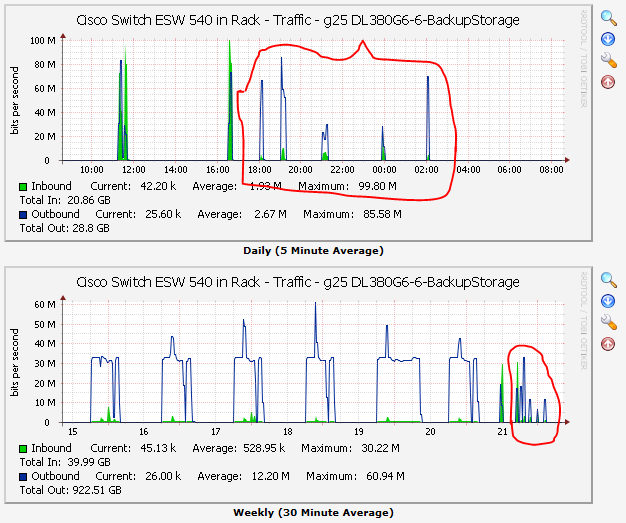Image resolution: width=626 pixels, height=523 pixels.
Task: Export Weekly graph data with blue arrow icon
Action: tap(608, 301)
